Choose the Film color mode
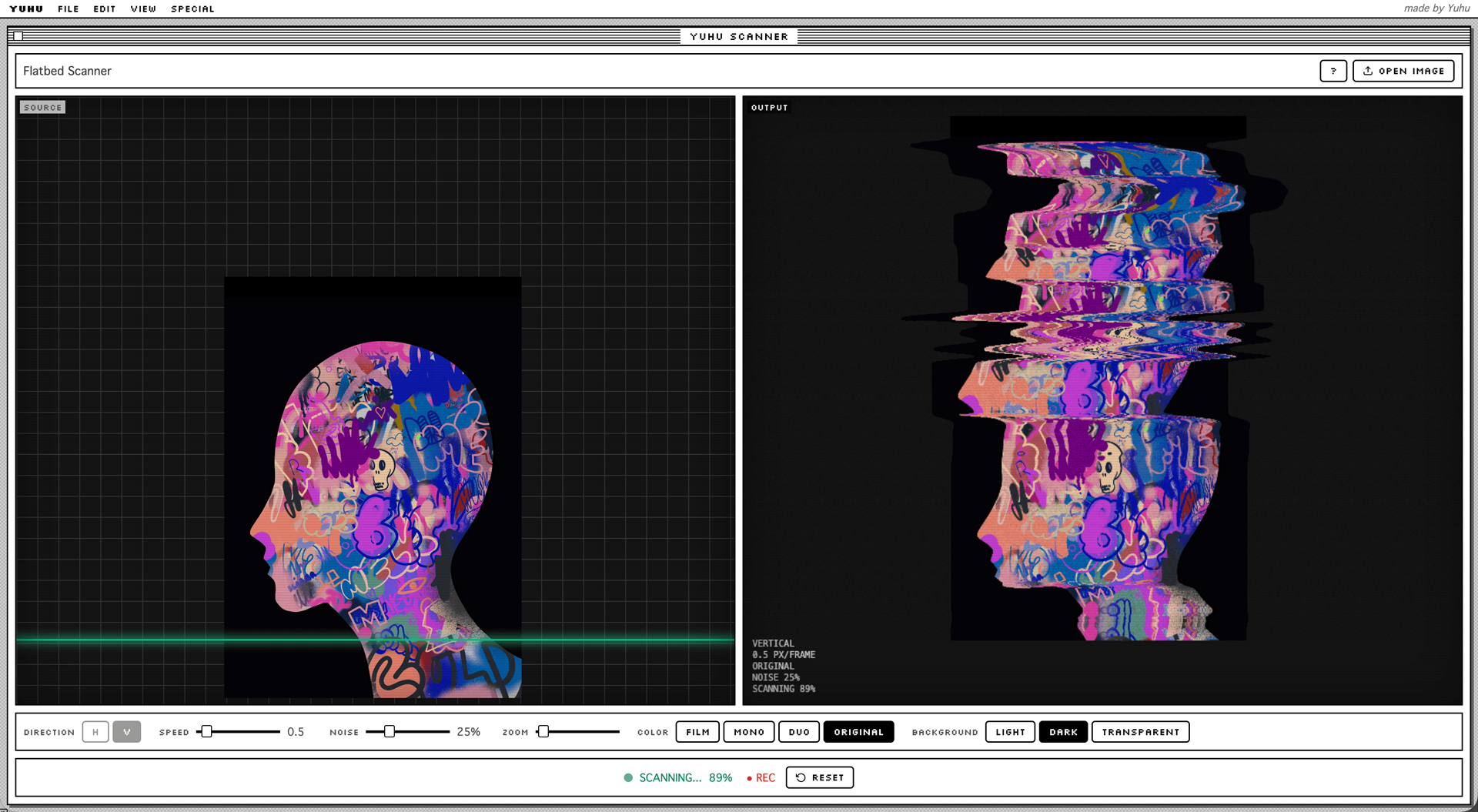This screenshot has height=812, width=1478. pos(697,732)
